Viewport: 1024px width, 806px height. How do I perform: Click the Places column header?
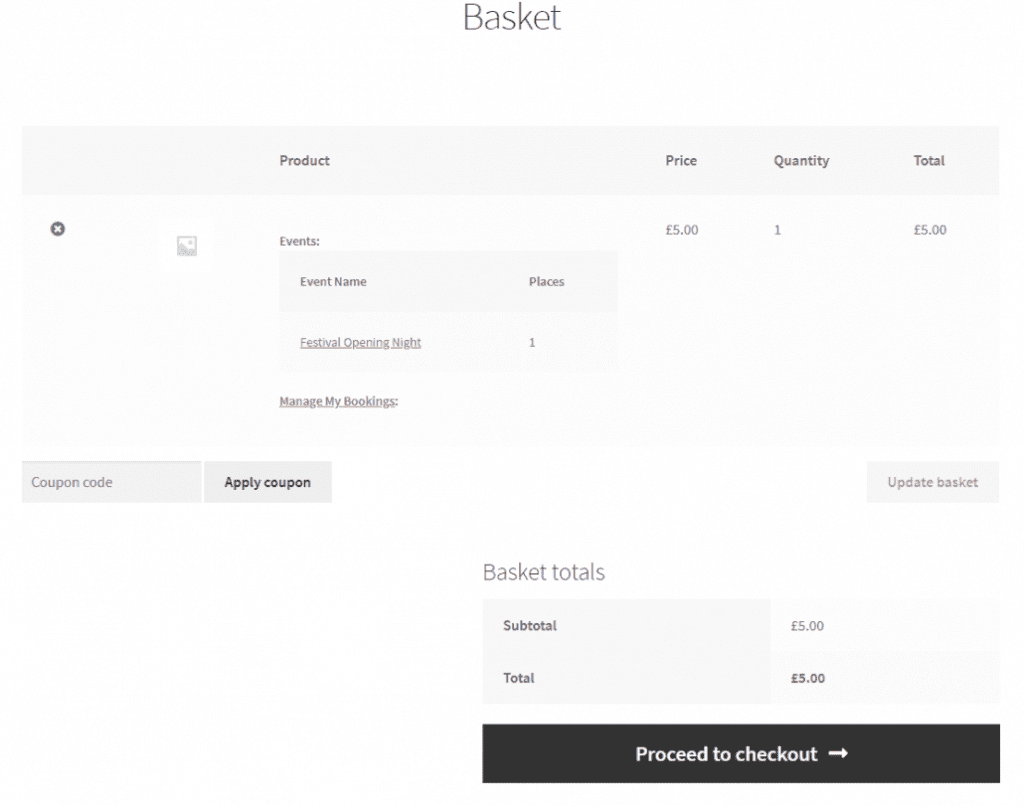click(546, 282)
